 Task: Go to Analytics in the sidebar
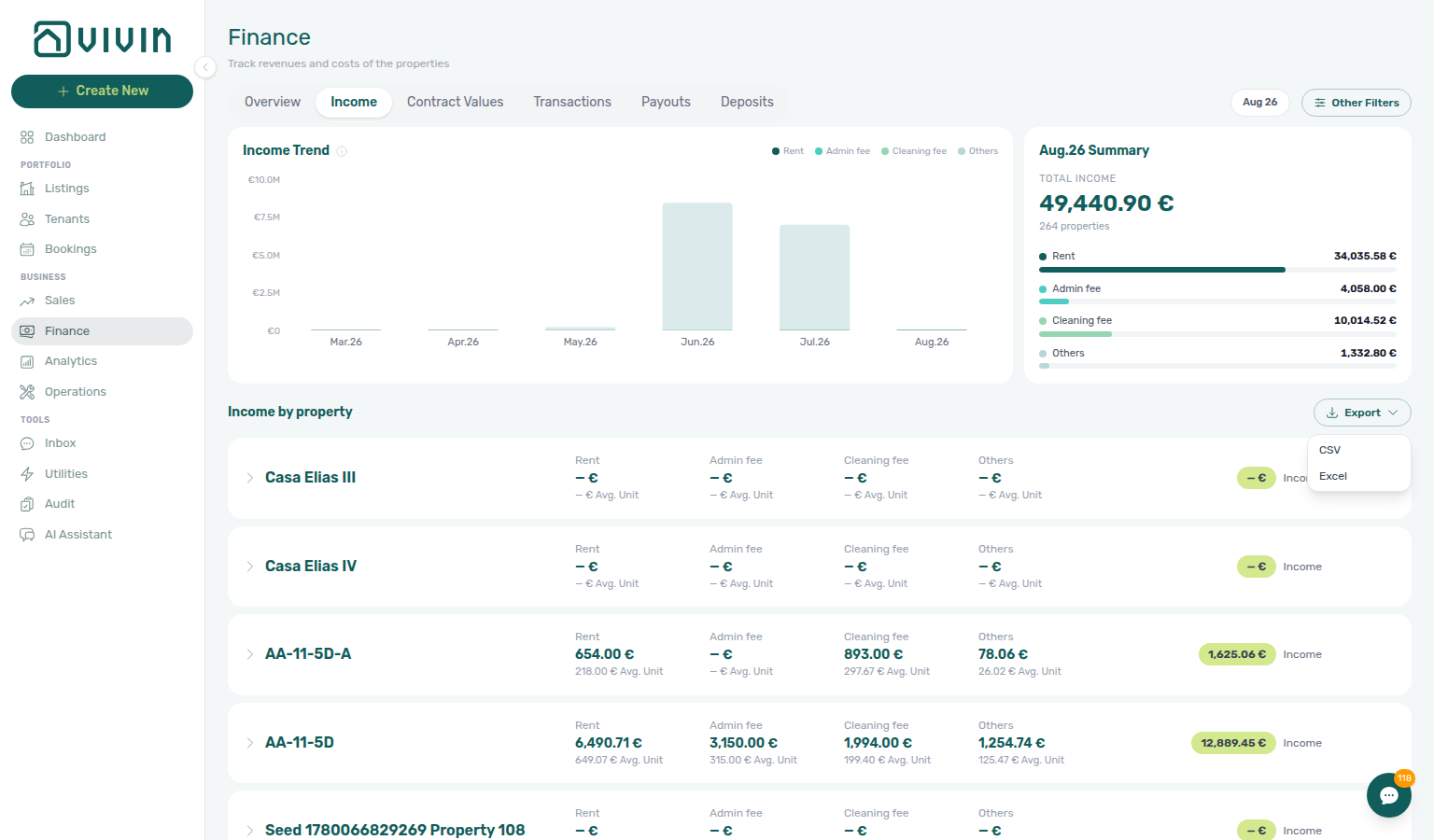(102, 361)
